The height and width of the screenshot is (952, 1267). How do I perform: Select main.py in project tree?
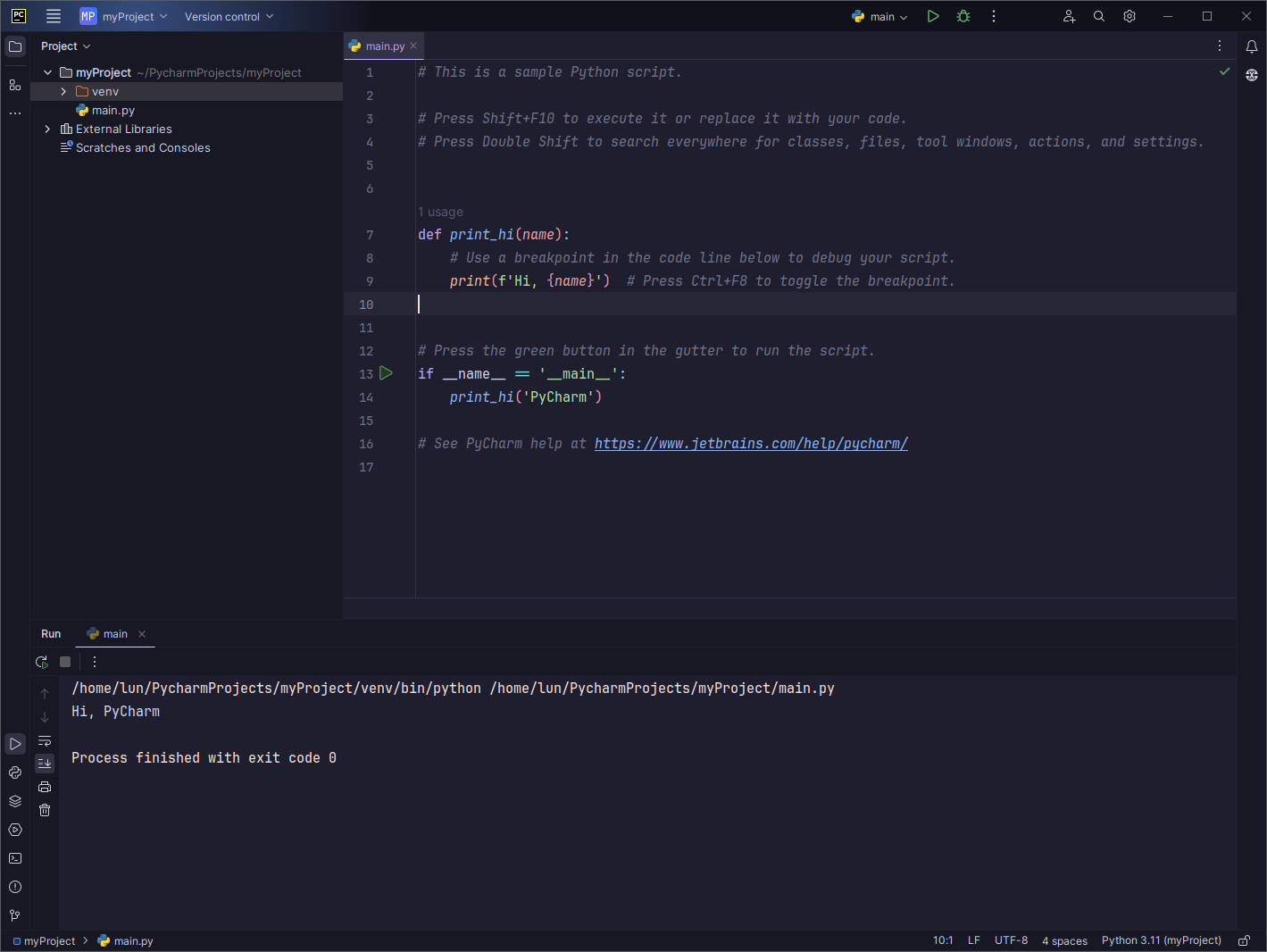113,110
